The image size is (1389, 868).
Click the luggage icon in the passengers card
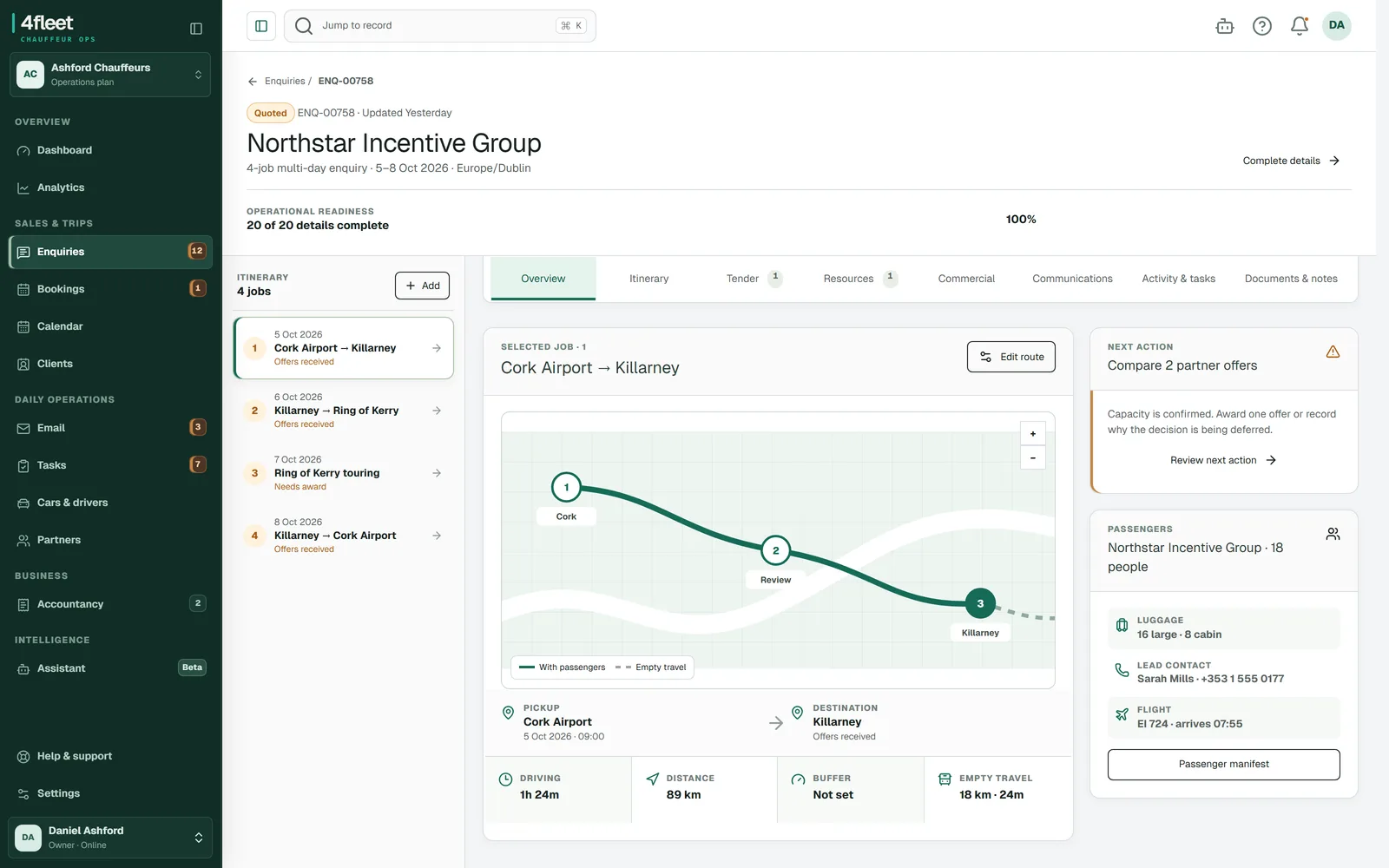click(x=1122, y=626)
